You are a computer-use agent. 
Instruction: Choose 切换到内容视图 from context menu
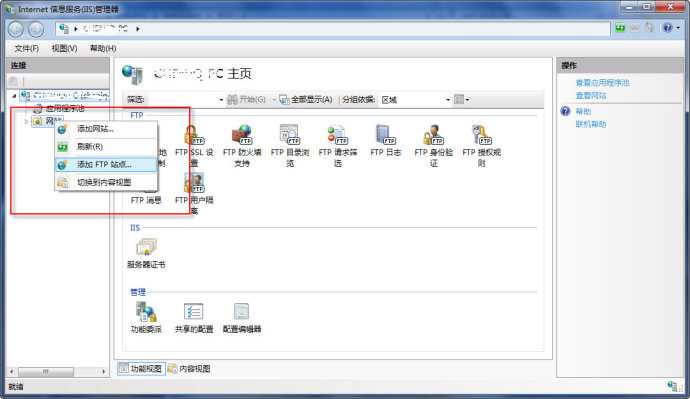coord(106,182)
